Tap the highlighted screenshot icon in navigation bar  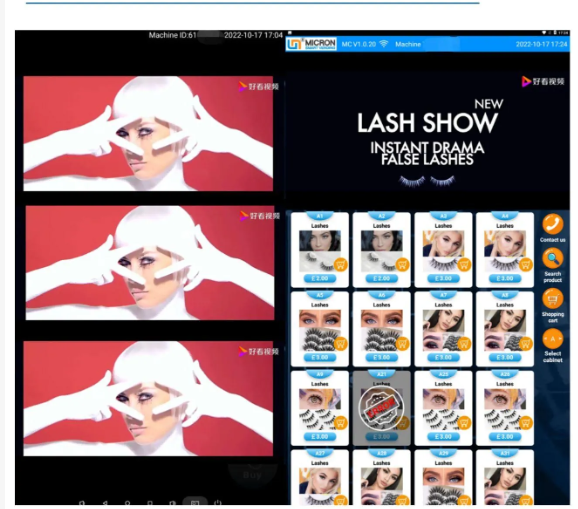(195, 502)
